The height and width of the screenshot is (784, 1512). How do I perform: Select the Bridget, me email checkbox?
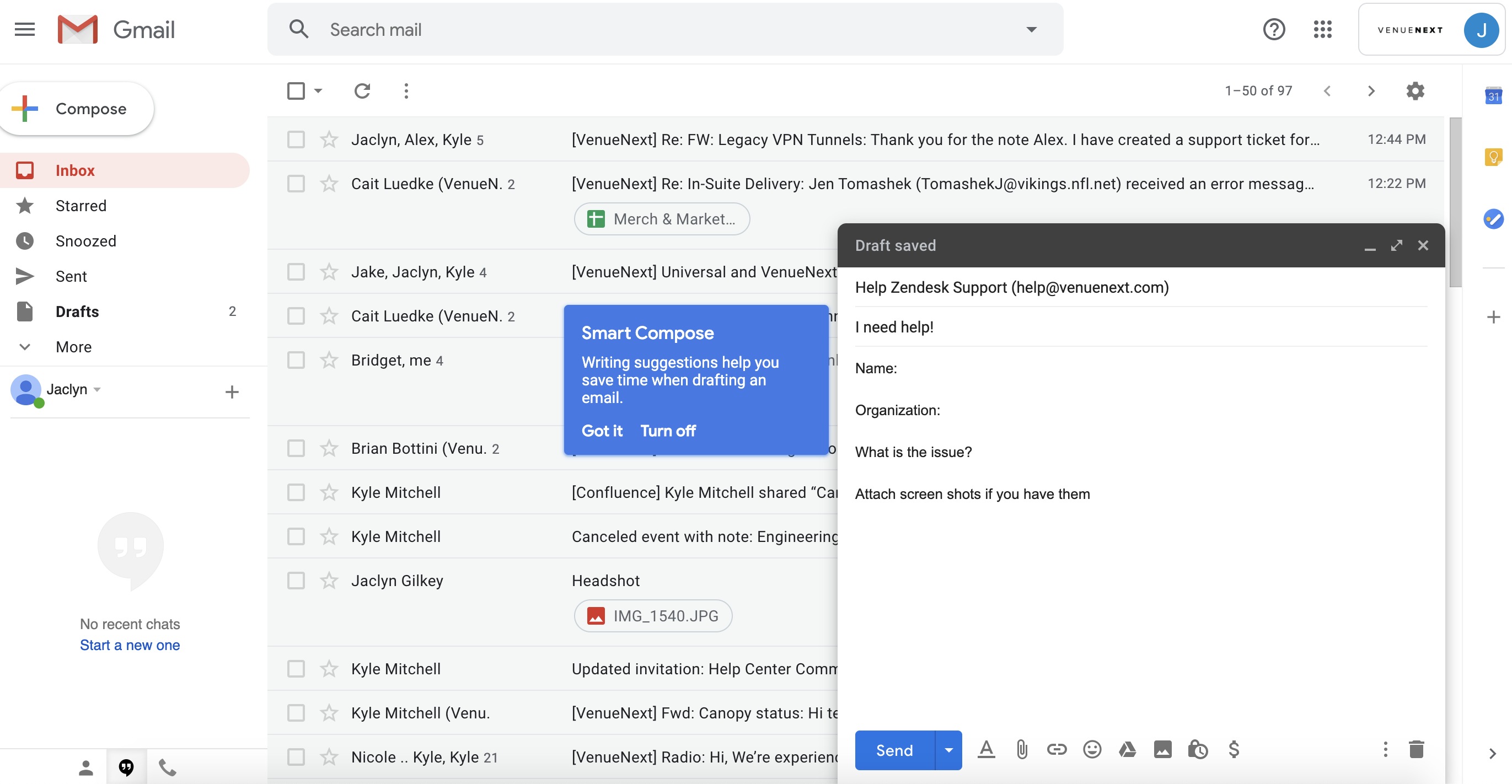296,359
